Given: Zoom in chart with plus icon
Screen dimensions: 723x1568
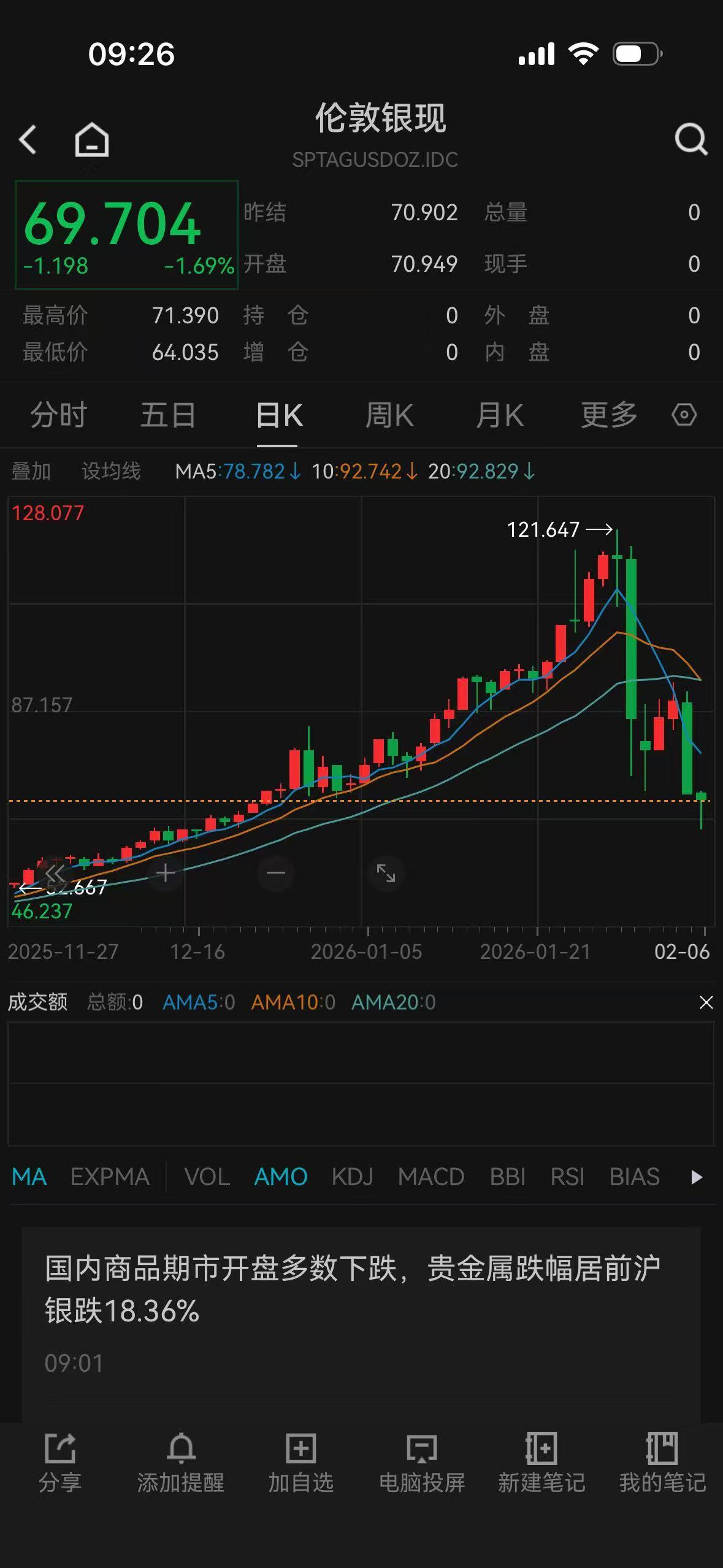Looking at the screenshot, I should (x=165, y=872).
